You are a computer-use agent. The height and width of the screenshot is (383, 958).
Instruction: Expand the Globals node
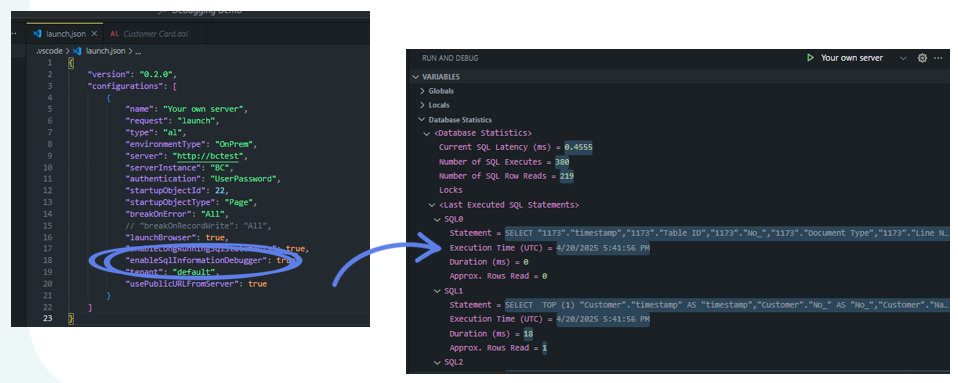point(422,91)
